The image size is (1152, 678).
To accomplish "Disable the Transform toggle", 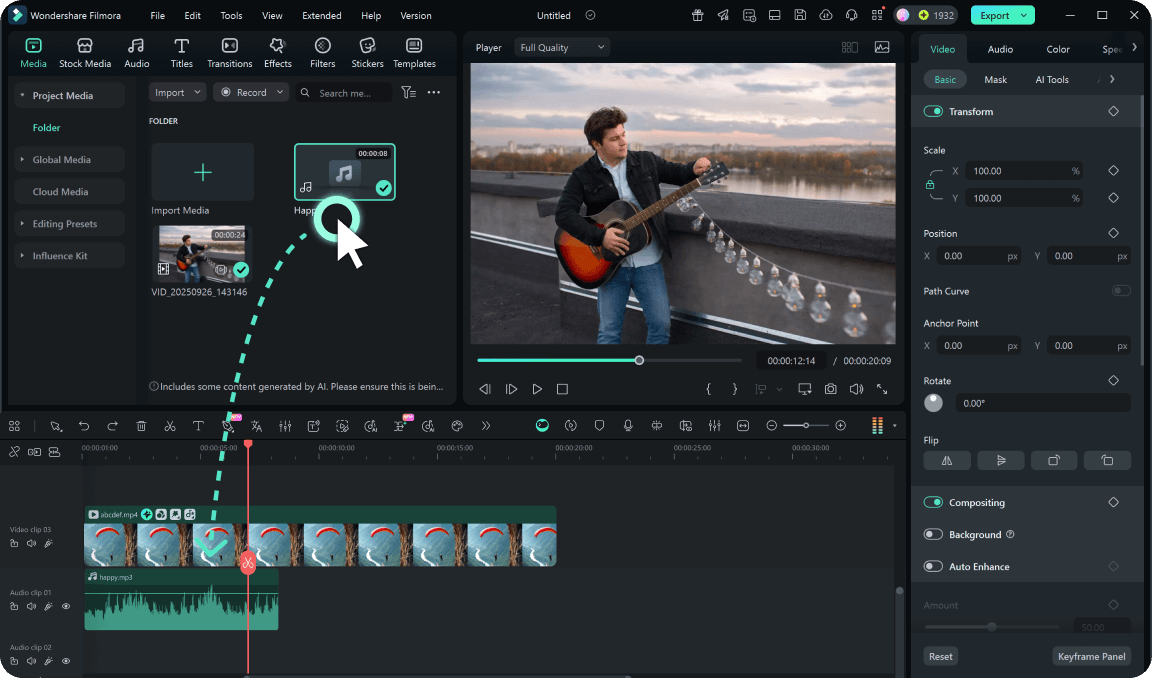I will (933, 112).
